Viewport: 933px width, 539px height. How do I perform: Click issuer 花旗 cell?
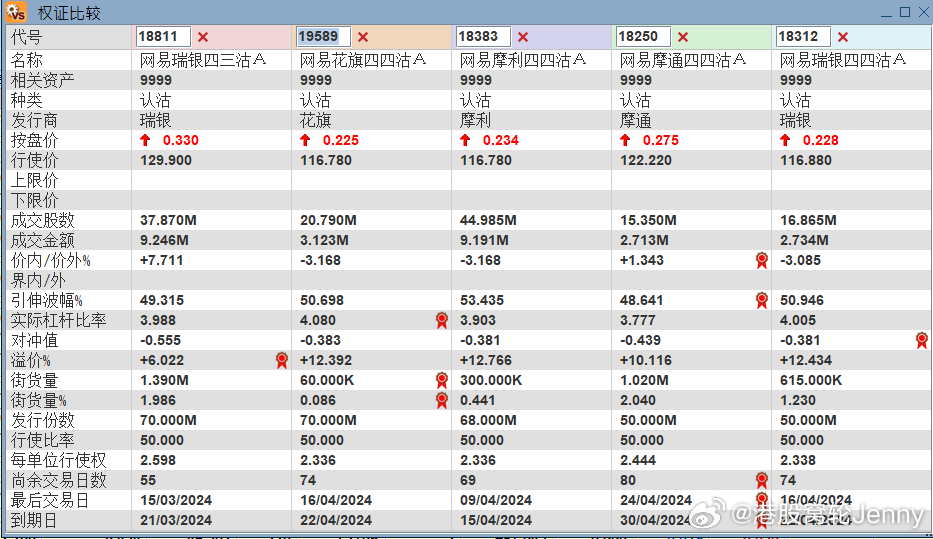coord(315,121)
